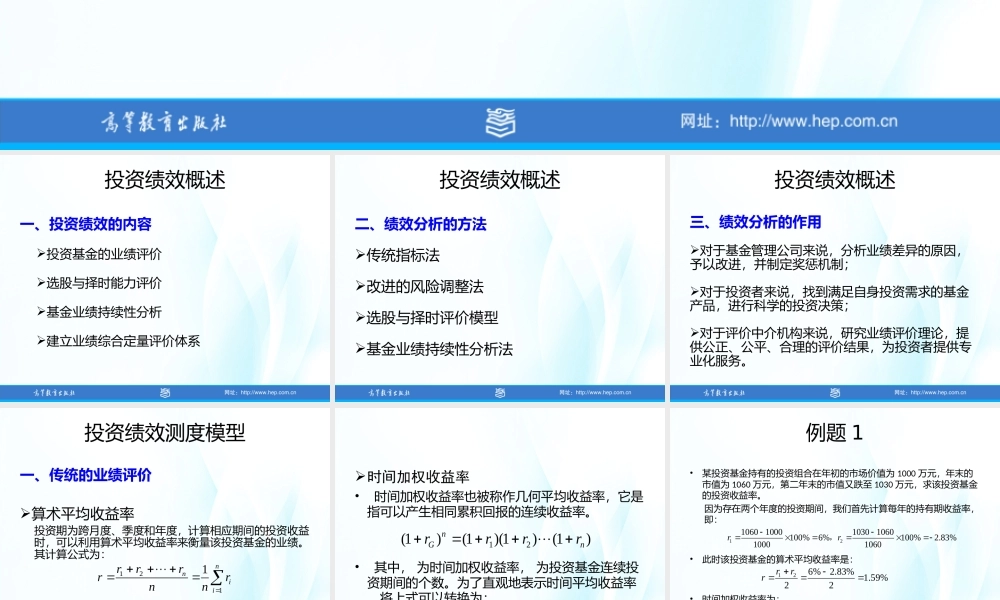Screen dimensions: 1000x600
Task: Open the 例题 1 slide title
Action: coord(833,432)
